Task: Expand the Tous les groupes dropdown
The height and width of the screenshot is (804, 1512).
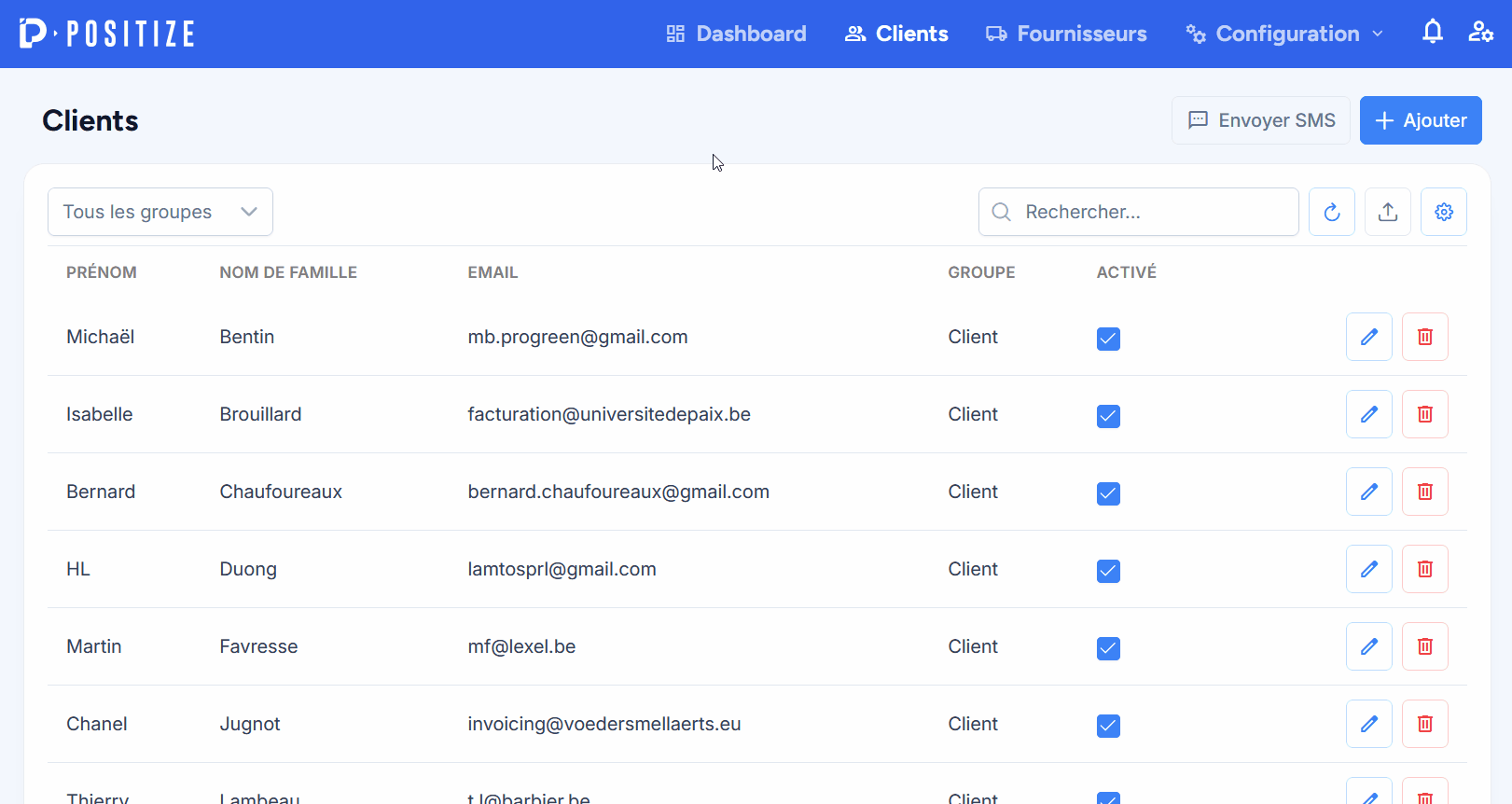Action: tap(160, 212)
